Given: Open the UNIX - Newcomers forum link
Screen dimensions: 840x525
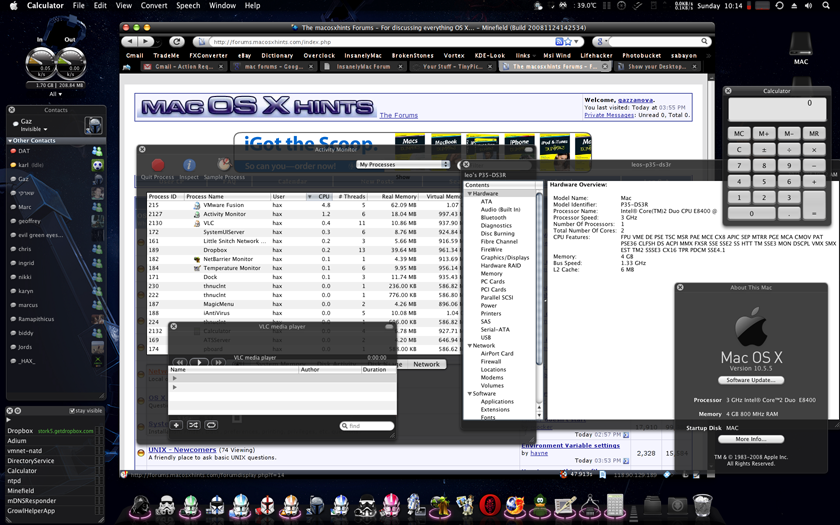Looking at the screenshot, I should [x=182, y=449].
